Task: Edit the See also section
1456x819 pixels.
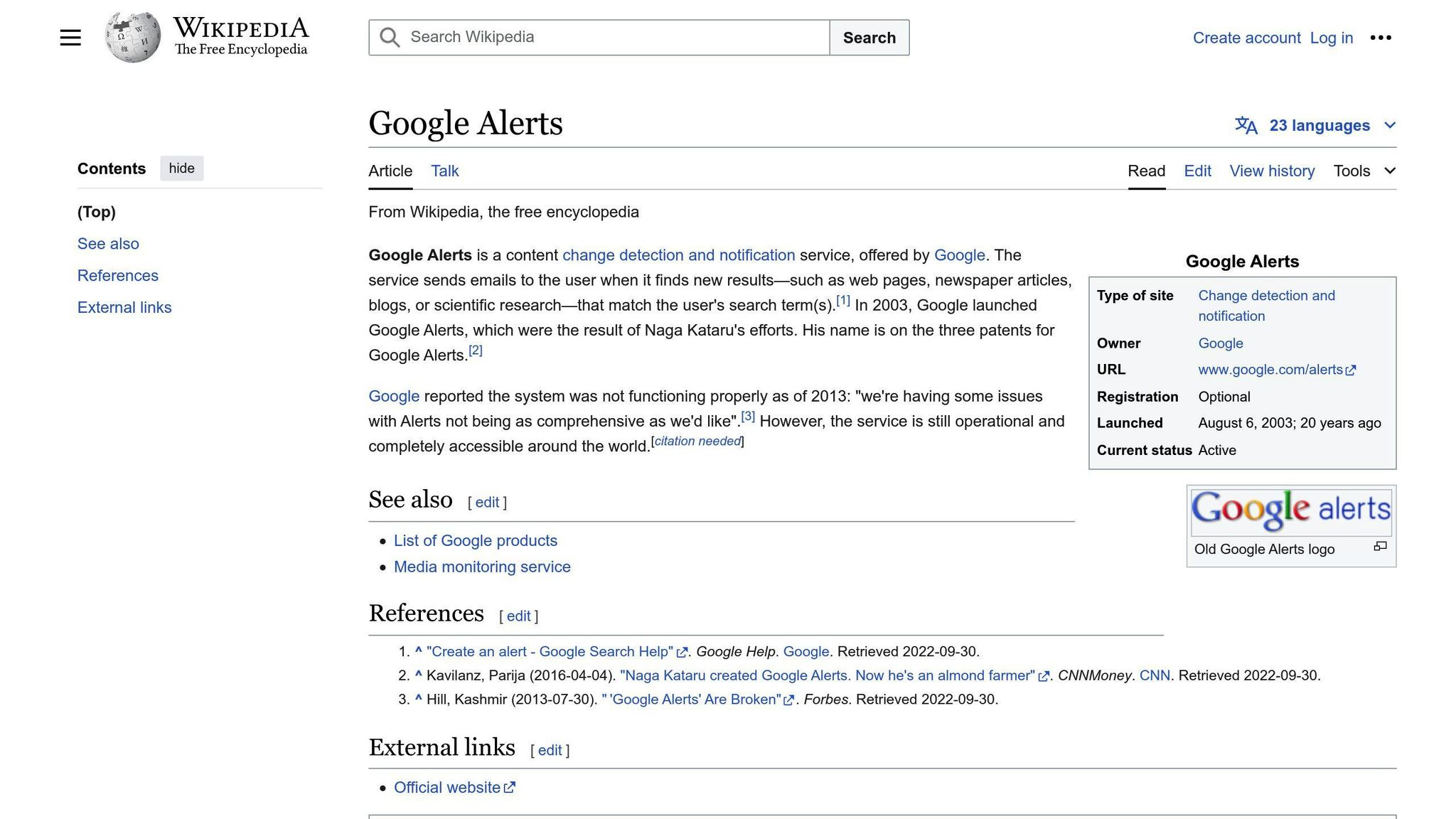Action: [487, 503]
